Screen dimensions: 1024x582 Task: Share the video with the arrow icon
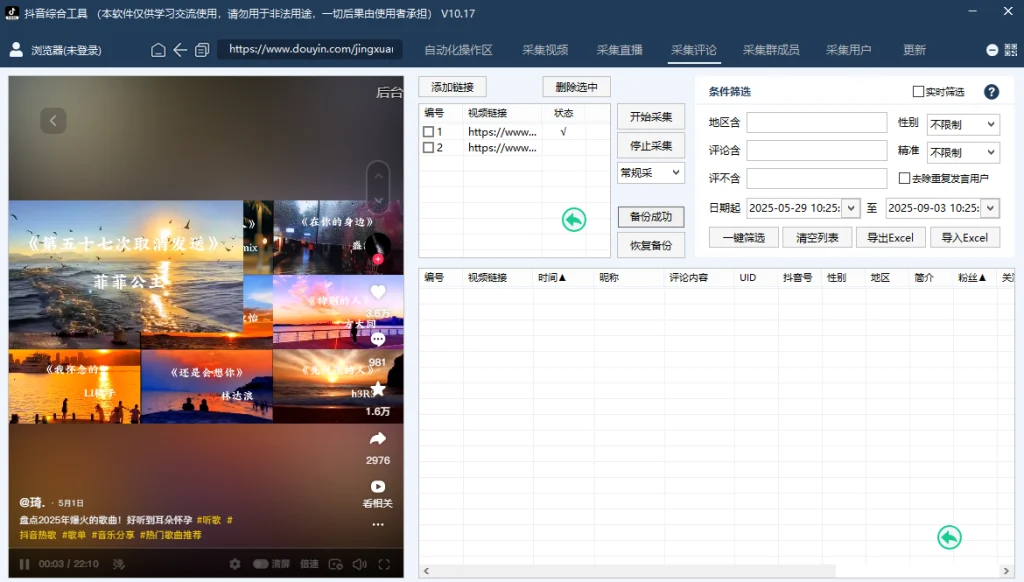(378, 438)
